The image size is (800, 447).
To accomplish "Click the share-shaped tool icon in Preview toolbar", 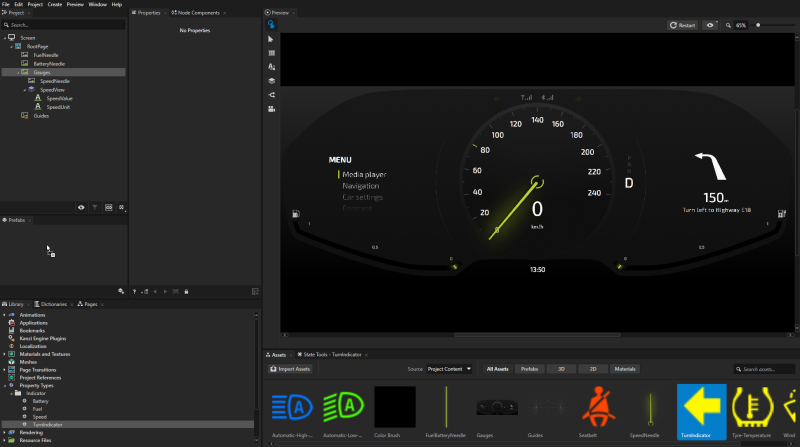I will [x=271, y=94].
